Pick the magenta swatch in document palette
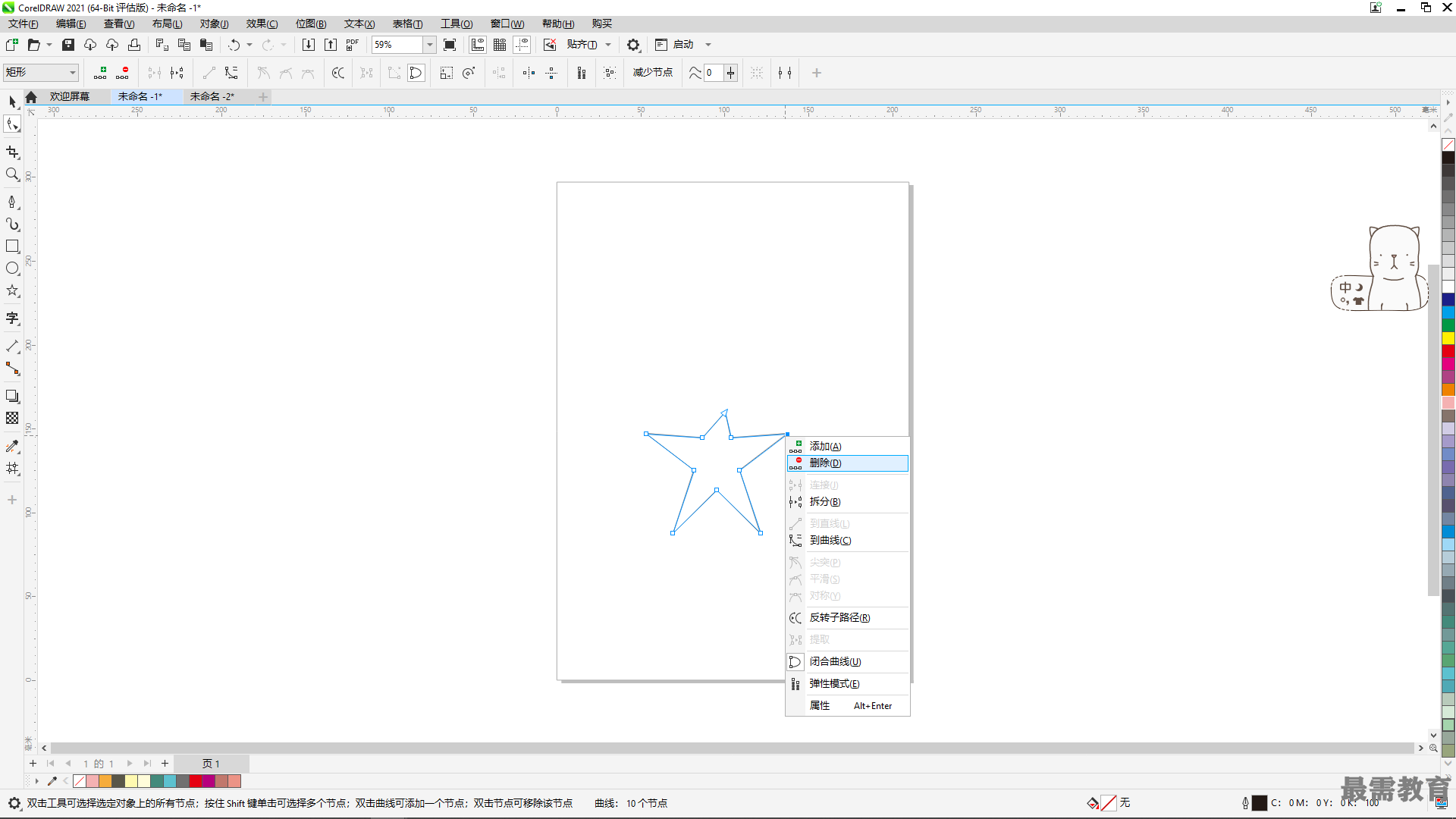The height and width of the screenshot is (819, 1456). point(209,781)
